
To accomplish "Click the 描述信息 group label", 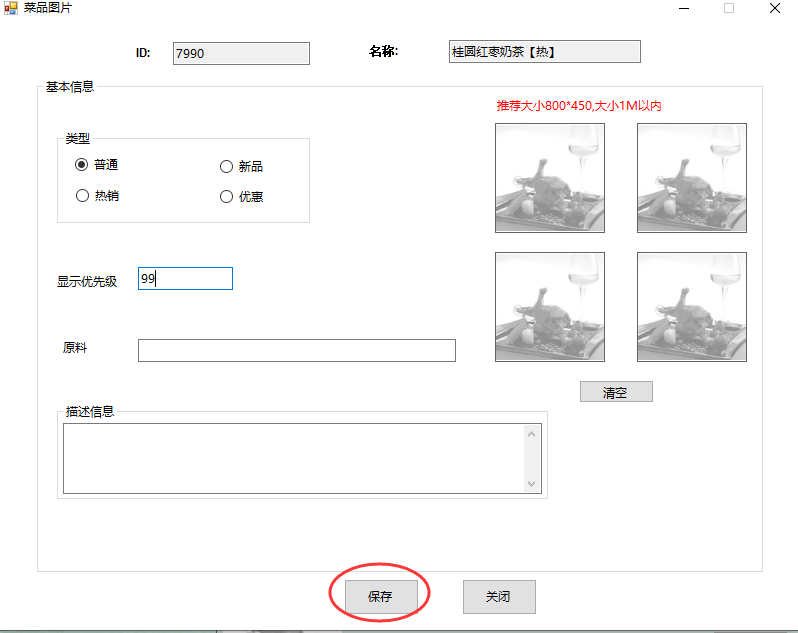I will 90,412.
